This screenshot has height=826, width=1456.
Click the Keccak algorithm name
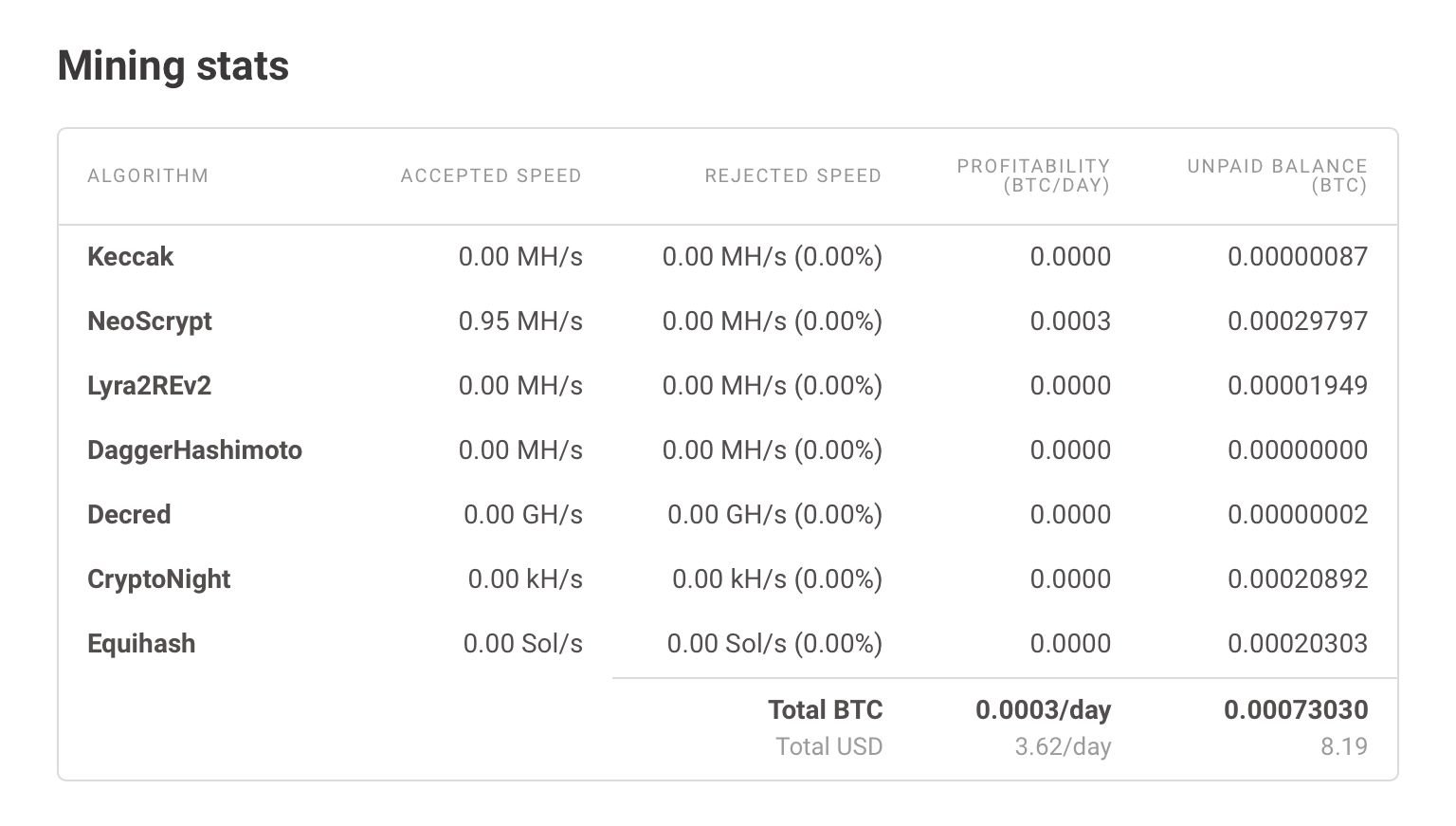click(130, 257)
